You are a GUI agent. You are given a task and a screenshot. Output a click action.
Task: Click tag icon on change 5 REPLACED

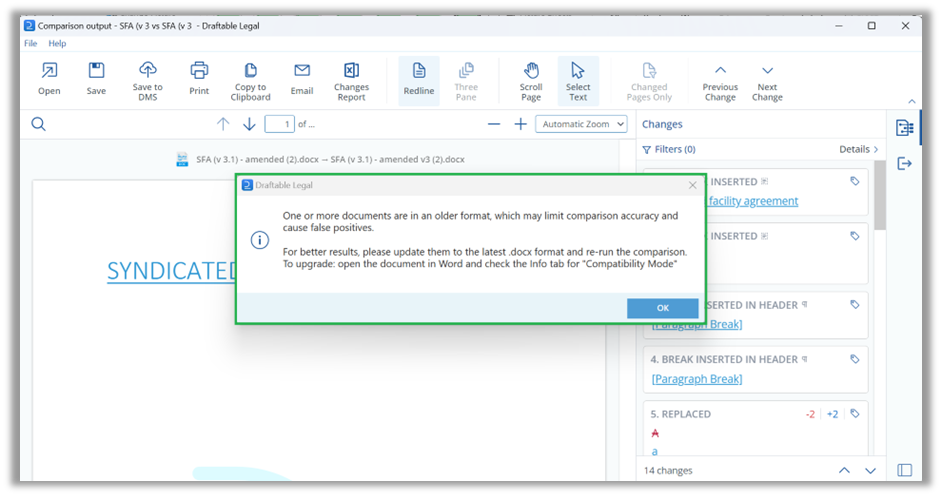pyautogui.click(x=855, y=414)
